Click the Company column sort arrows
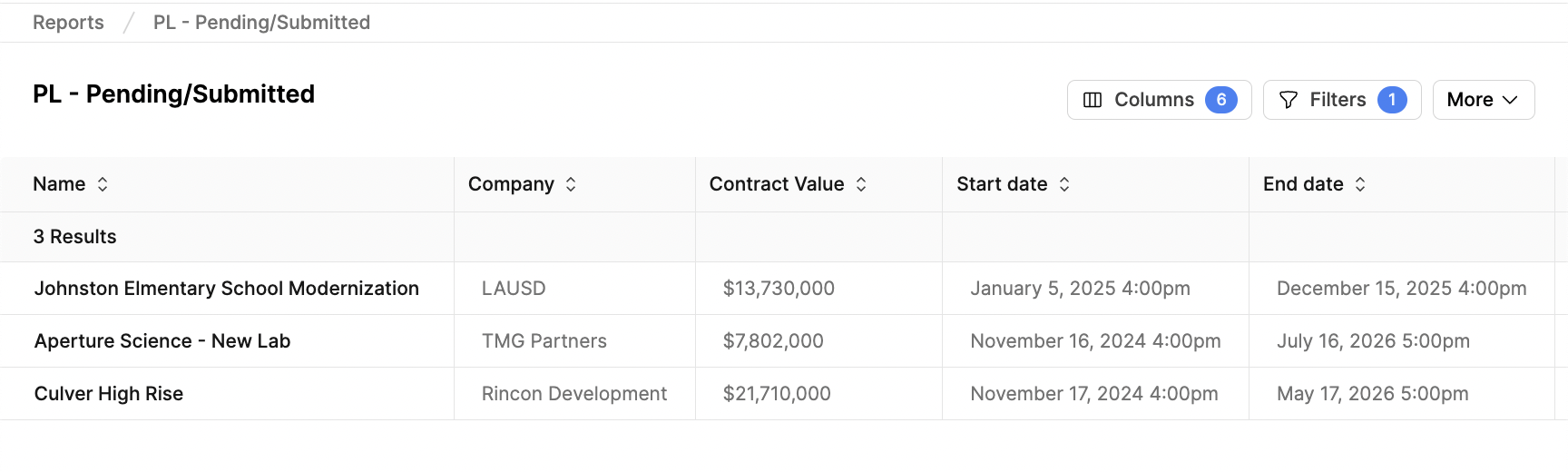Viewport: 1568px width, 472px height. pyautogui.click(x=571, y=184)
